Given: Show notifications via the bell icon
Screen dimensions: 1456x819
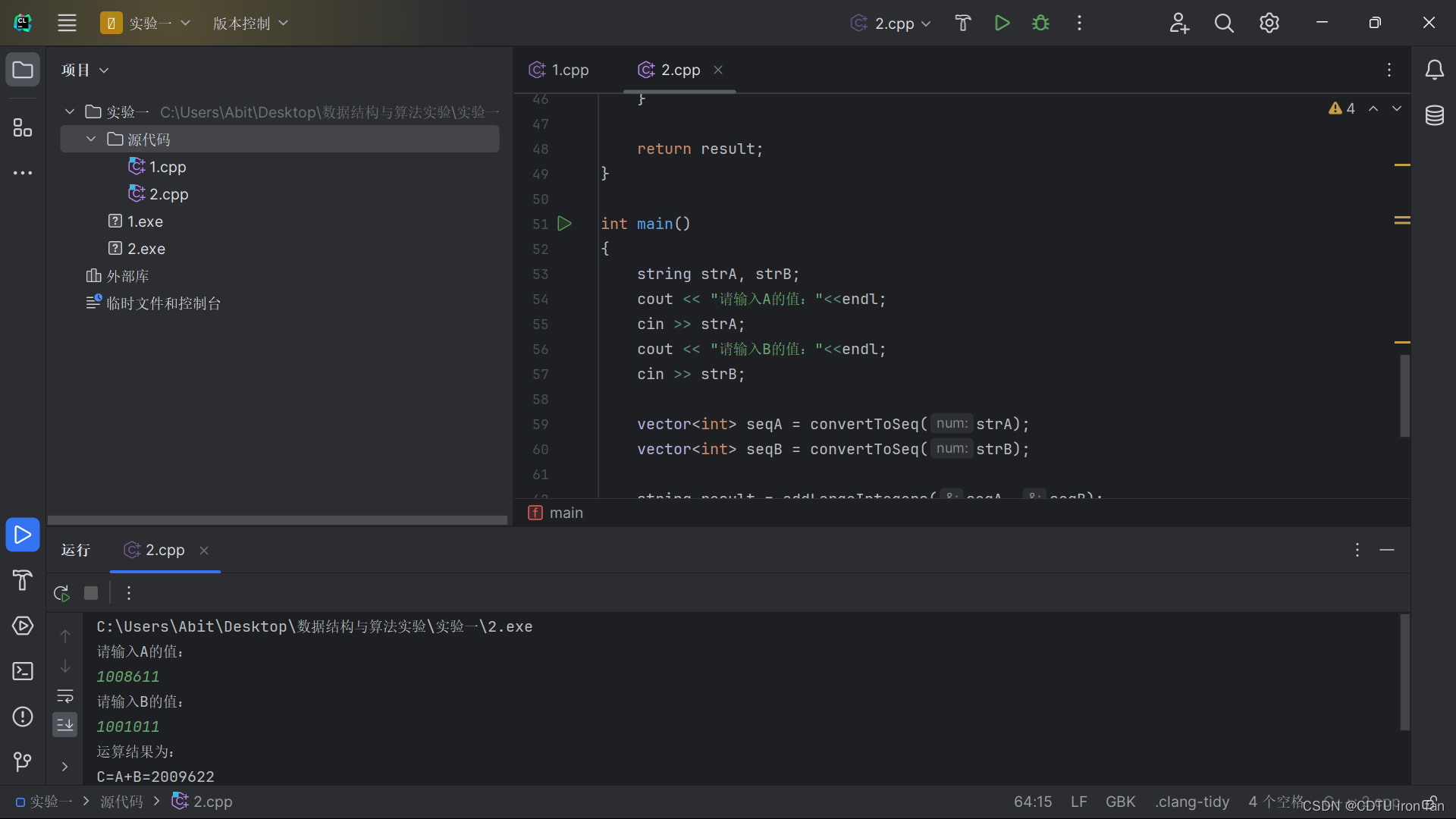Looking at the screenshot, I should (1434, 70).
